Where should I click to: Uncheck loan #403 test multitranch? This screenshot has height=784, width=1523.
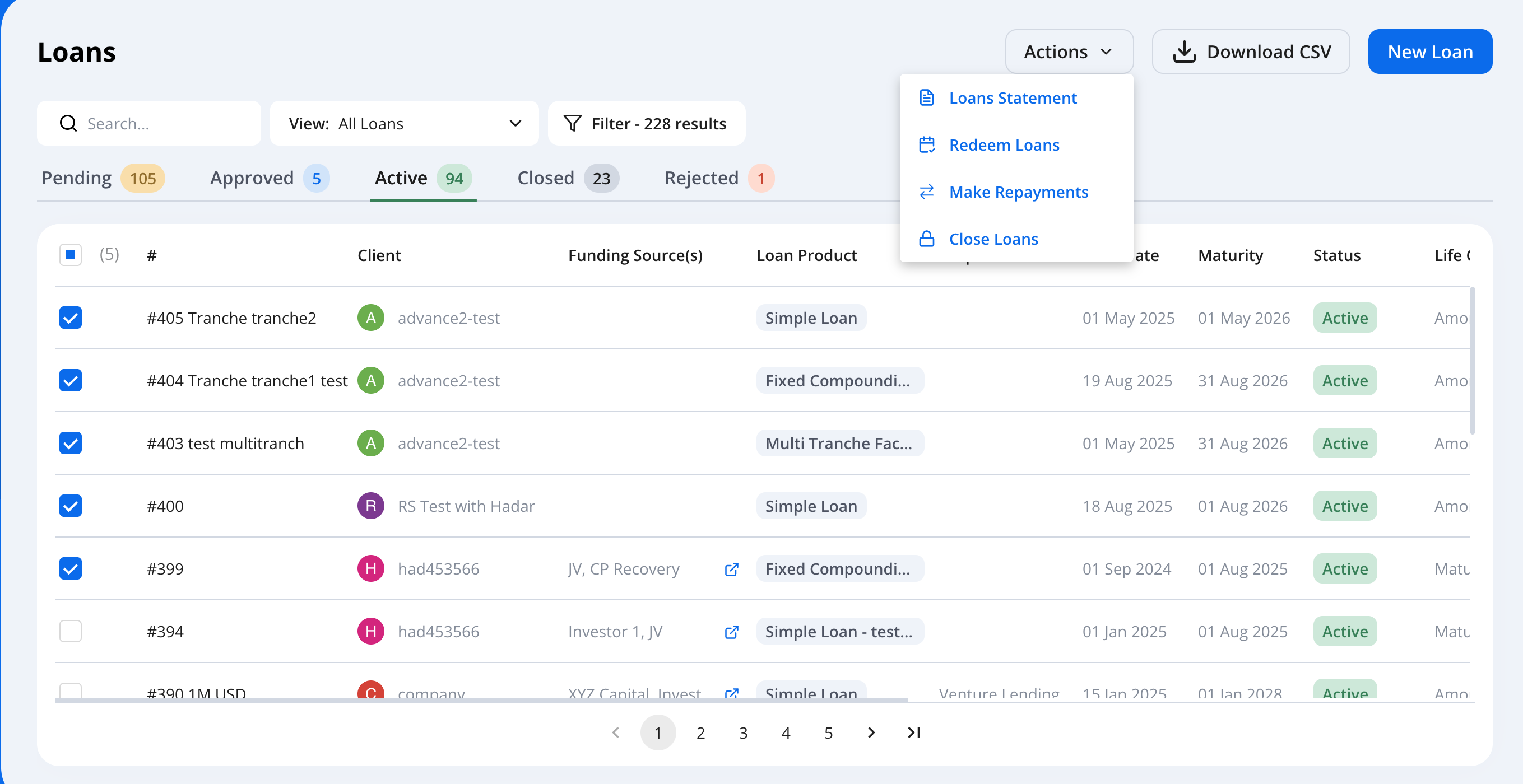tap(71, 443)
